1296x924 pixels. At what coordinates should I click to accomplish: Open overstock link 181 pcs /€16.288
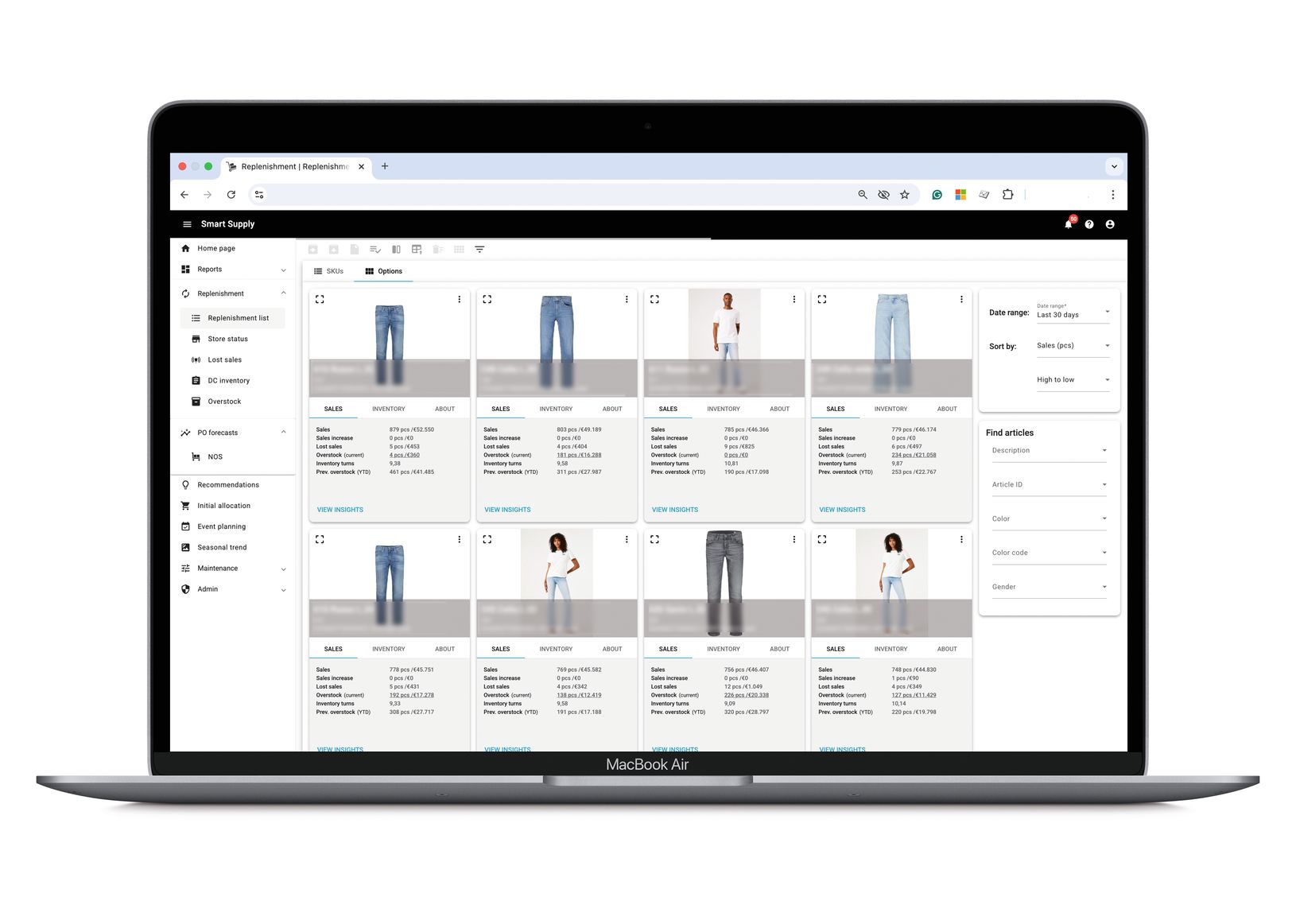(x=579, y=456)
